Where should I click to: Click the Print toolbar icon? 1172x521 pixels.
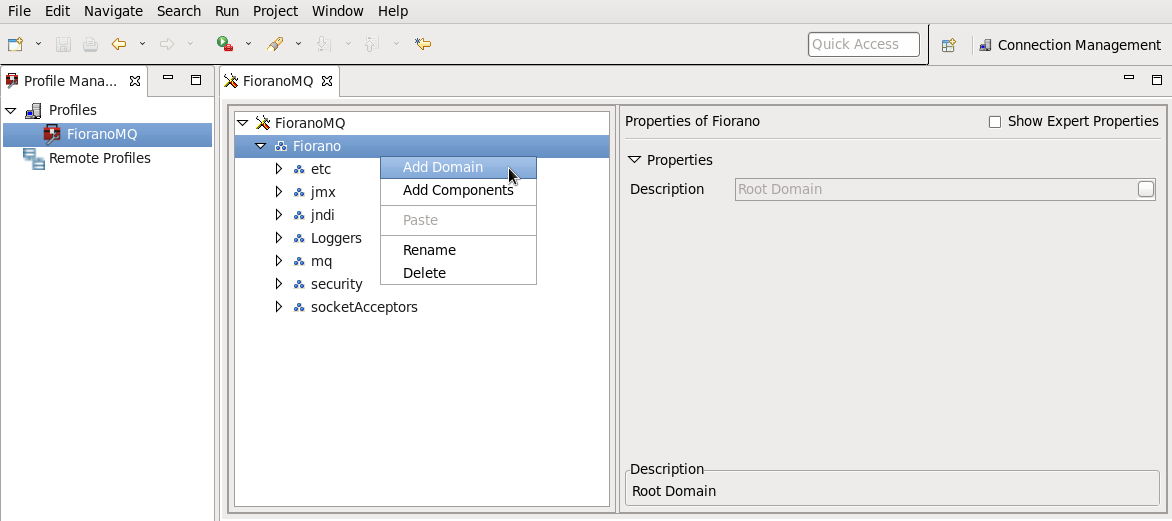tap(90, 44)
